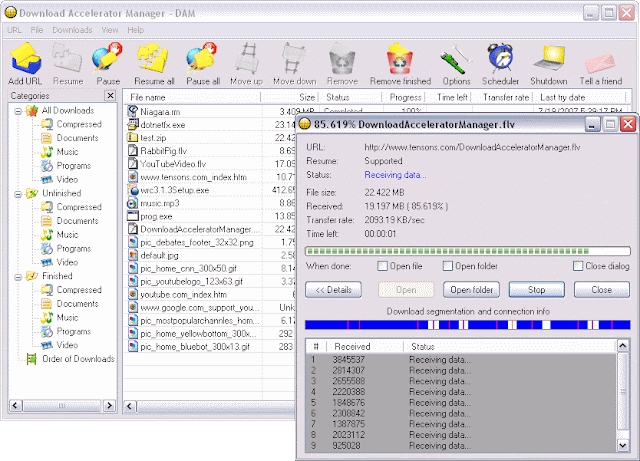Click the Open folder button
The width and height of the screenshot is (640, 461).
click(x=471, y=290)
